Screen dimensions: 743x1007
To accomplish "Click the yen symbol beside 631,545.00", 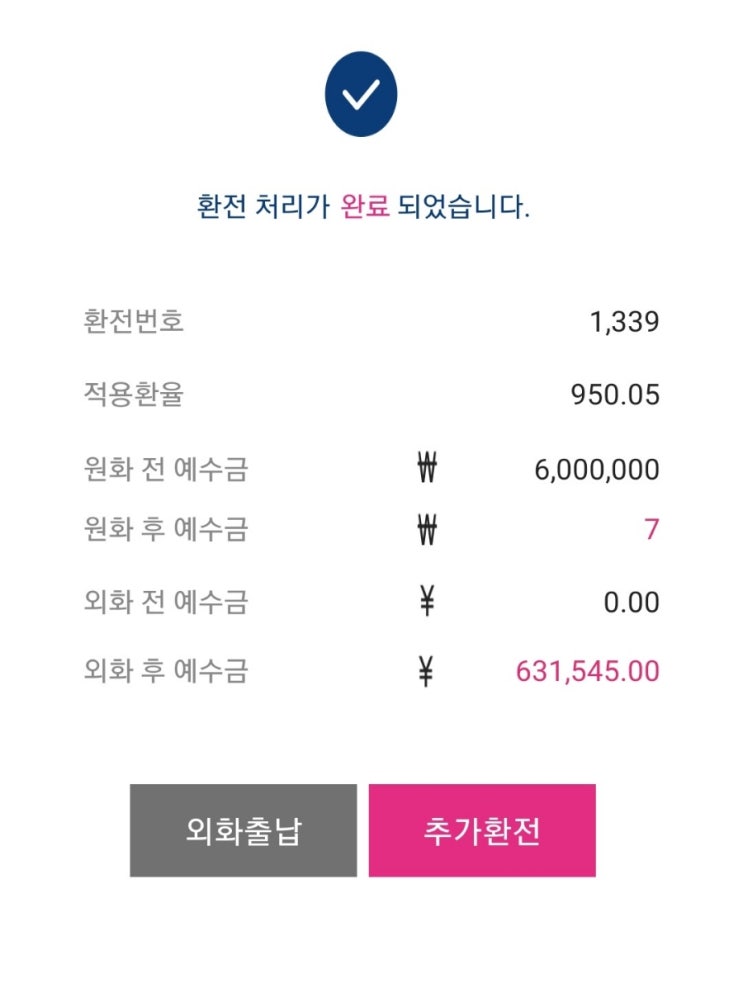I will point(426,671).
